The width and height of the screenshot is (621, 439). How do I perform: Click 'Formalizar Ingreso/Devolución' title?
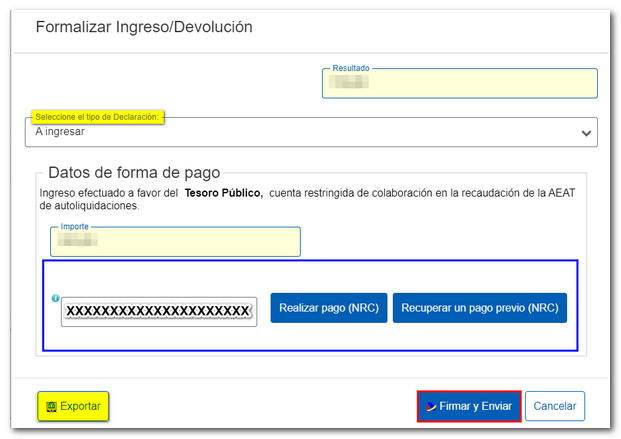(144, 27)
